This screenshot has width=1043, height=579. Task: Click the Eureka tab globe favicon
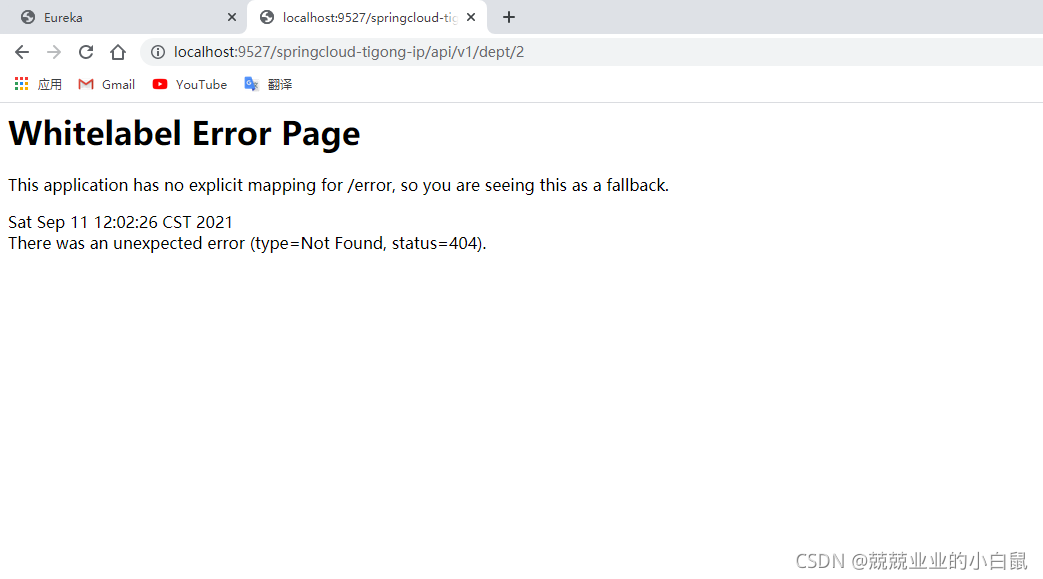coord(28,17)
